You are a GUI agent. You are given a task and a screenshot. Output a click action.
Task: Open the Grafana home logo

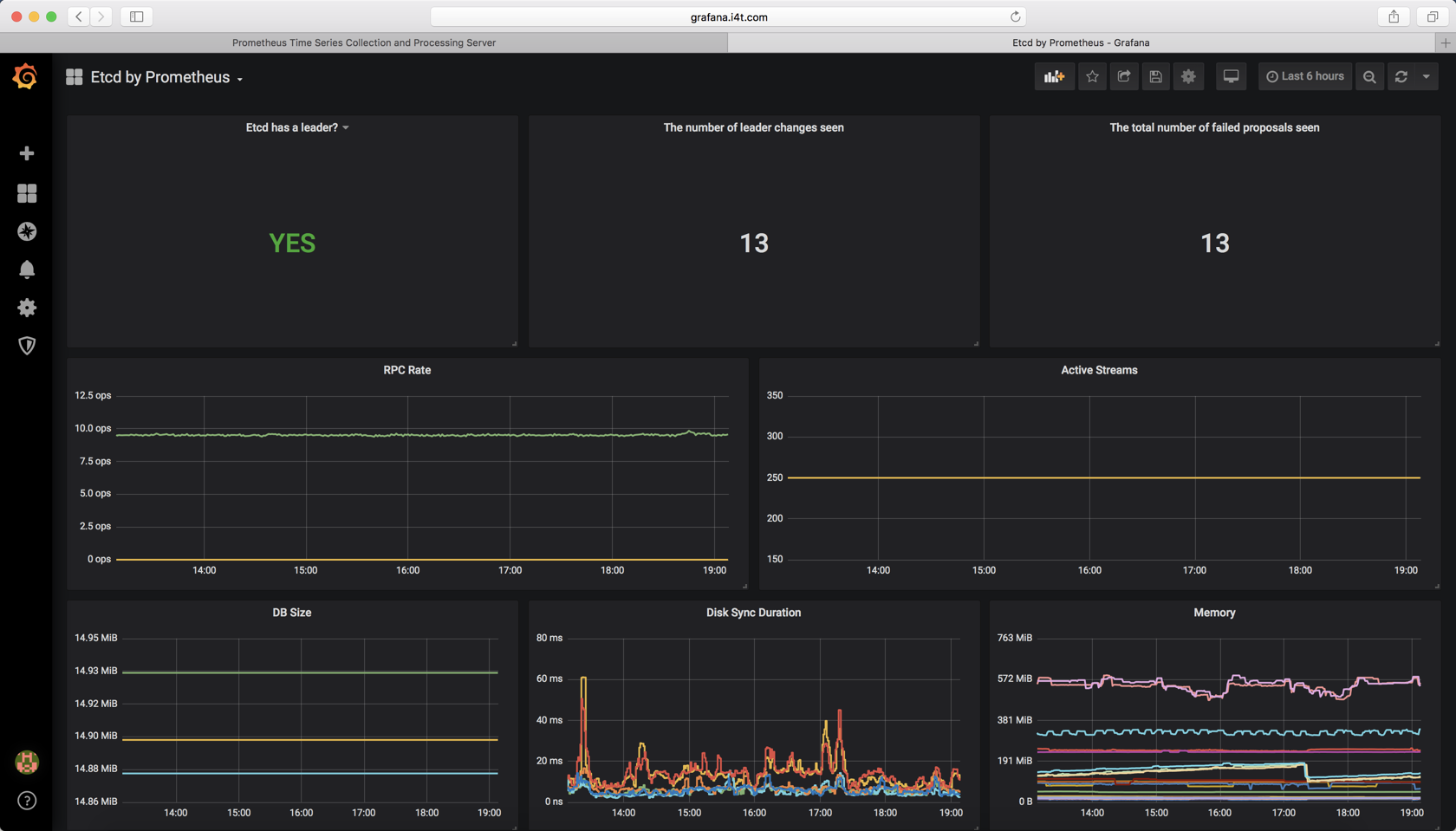[25, 76]
